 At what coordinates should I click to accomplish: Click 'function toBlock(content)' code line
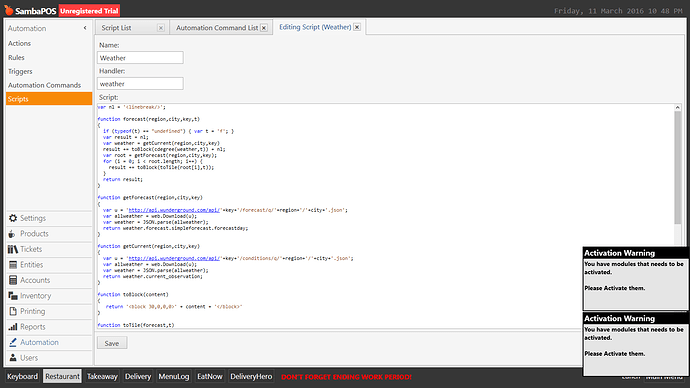tap(133, 295)
